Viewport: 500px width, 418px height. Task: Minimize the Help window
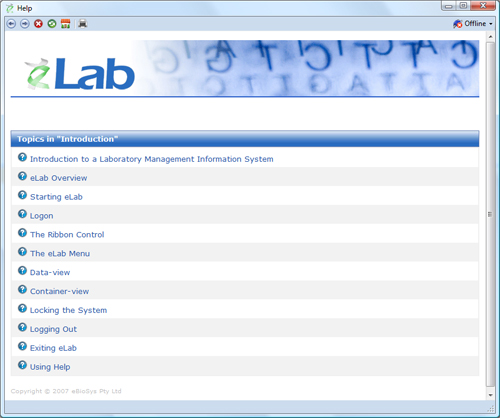449,6
